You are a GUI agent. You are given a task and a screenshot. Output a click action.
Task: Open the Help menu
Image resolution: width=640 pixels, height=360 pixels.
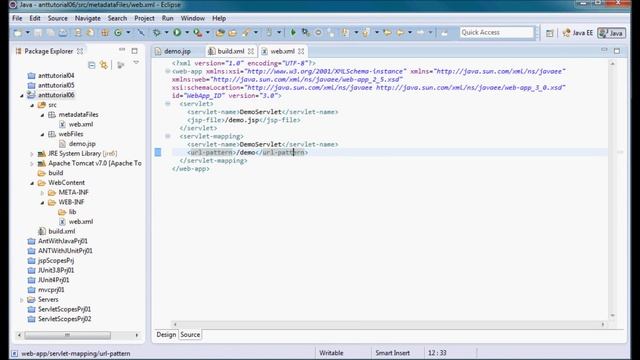click(219, 18)
